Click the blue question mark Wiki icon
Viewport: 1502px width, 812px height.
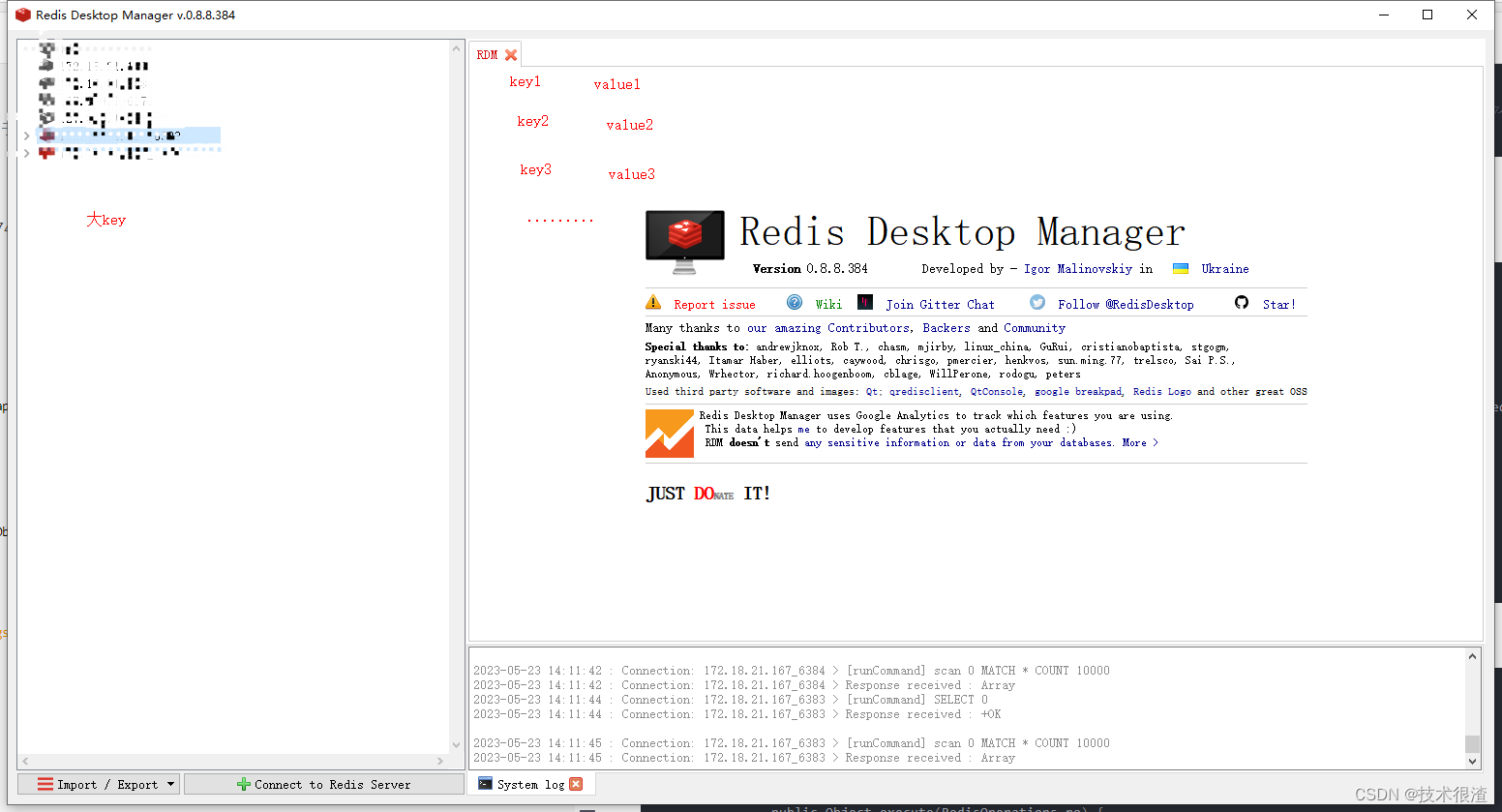[795, 302]
